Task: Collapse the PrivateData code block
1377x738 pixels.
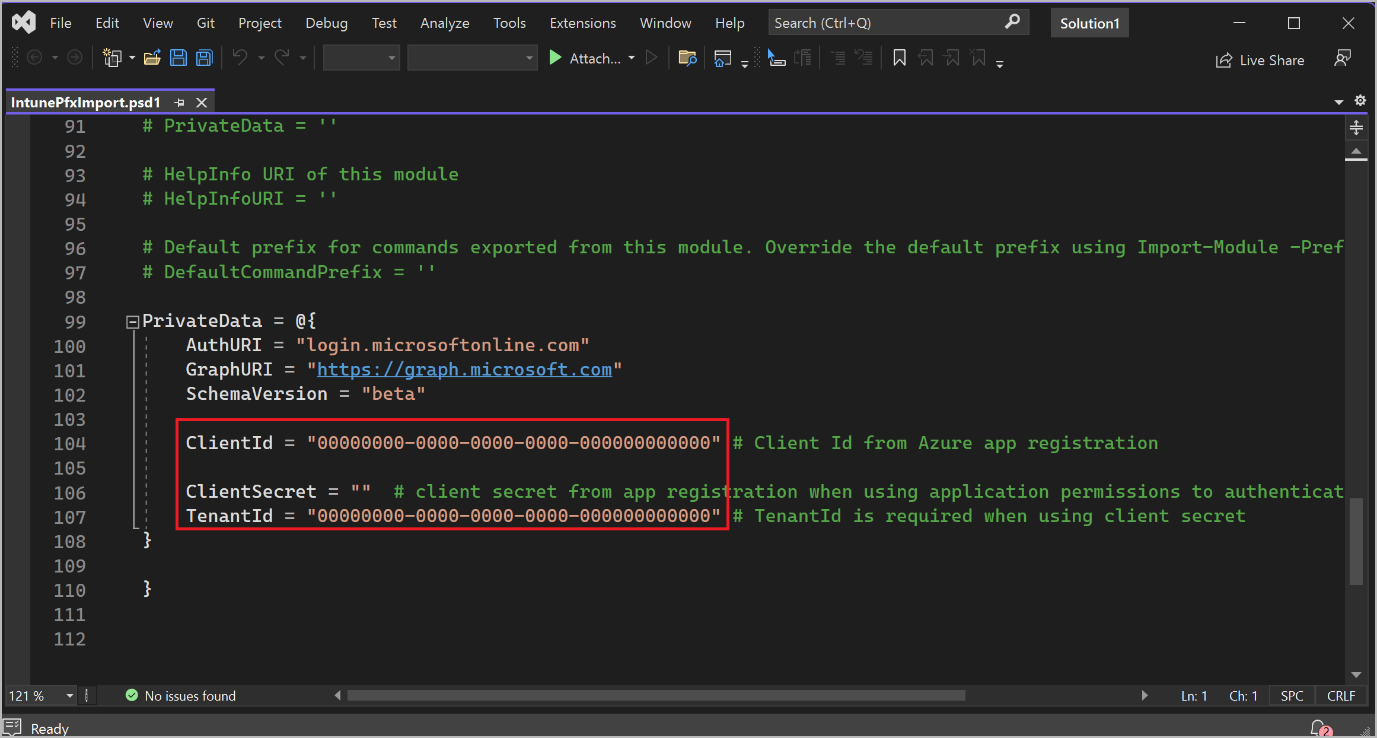Action: pyautogui.click(x=132, y=322)
